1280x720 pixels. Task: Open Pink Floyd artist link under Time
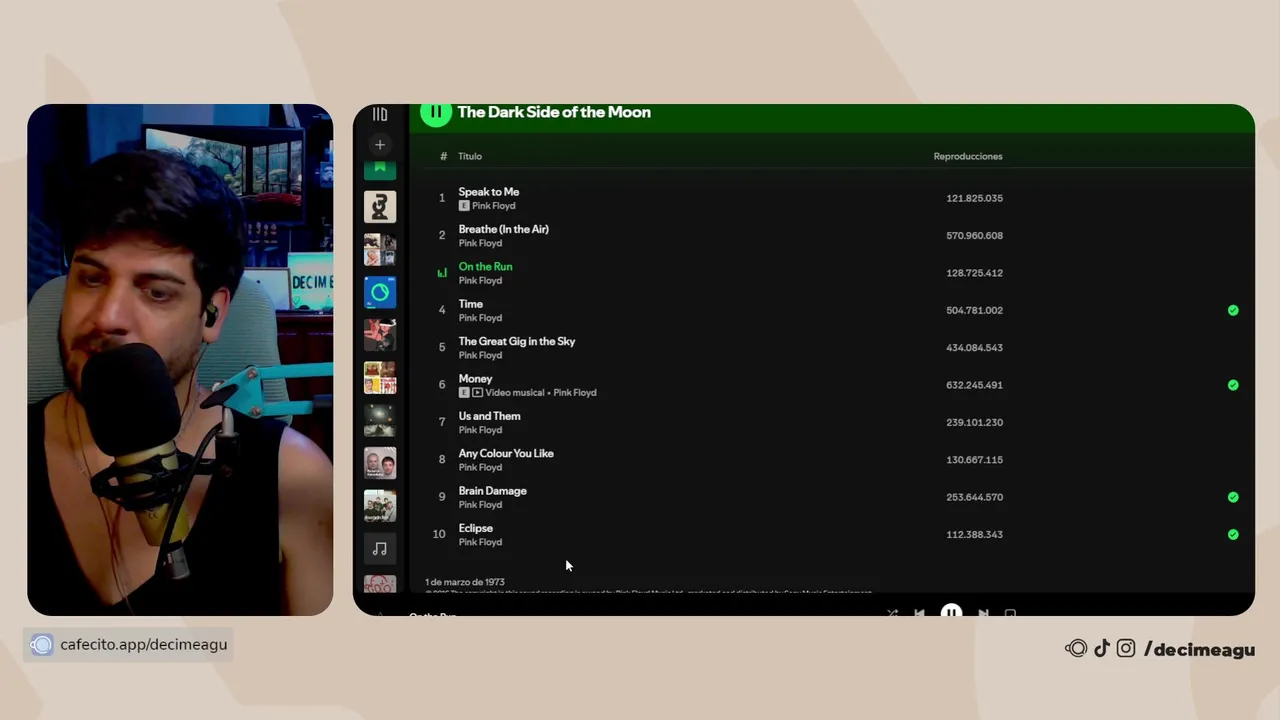click(x=480, y=318)
